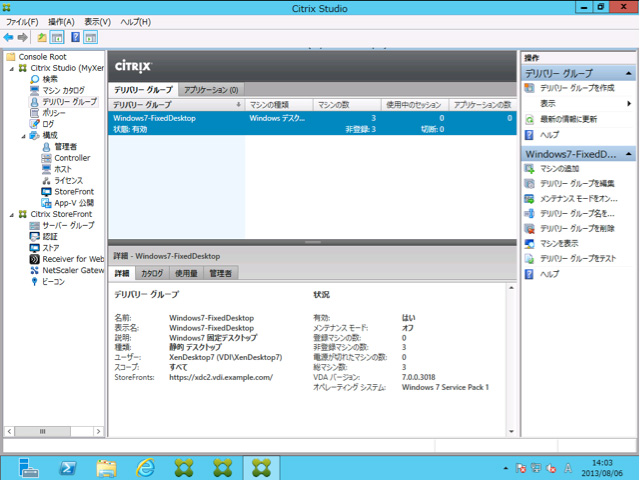
Task: Collapse the Citrix Studio tree node
Action: point(12,68)
